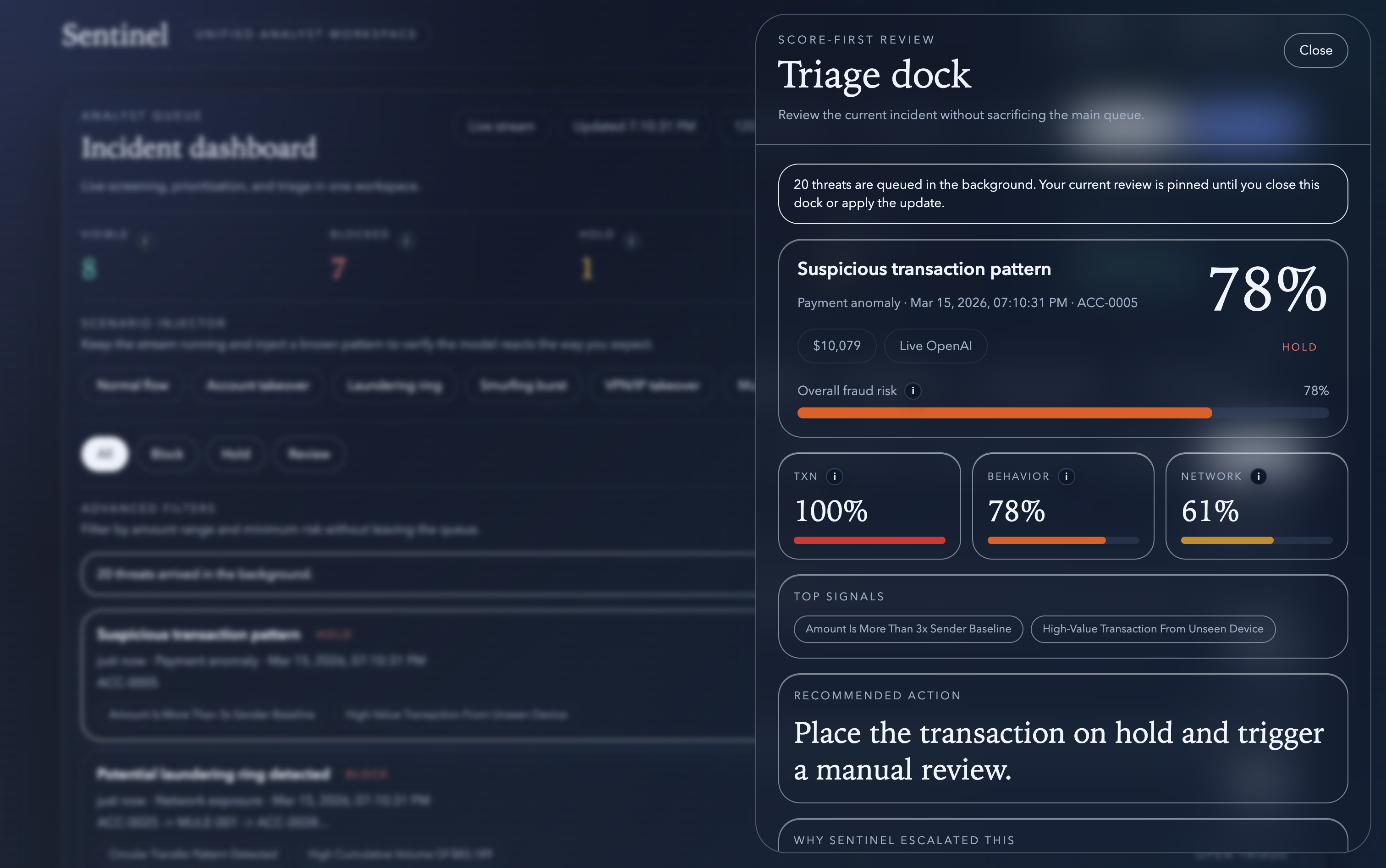The height and width of the screenshot is (868, 1386).
Task: Click the overall fraud risk progress bar
Action: pos(1063,413)
